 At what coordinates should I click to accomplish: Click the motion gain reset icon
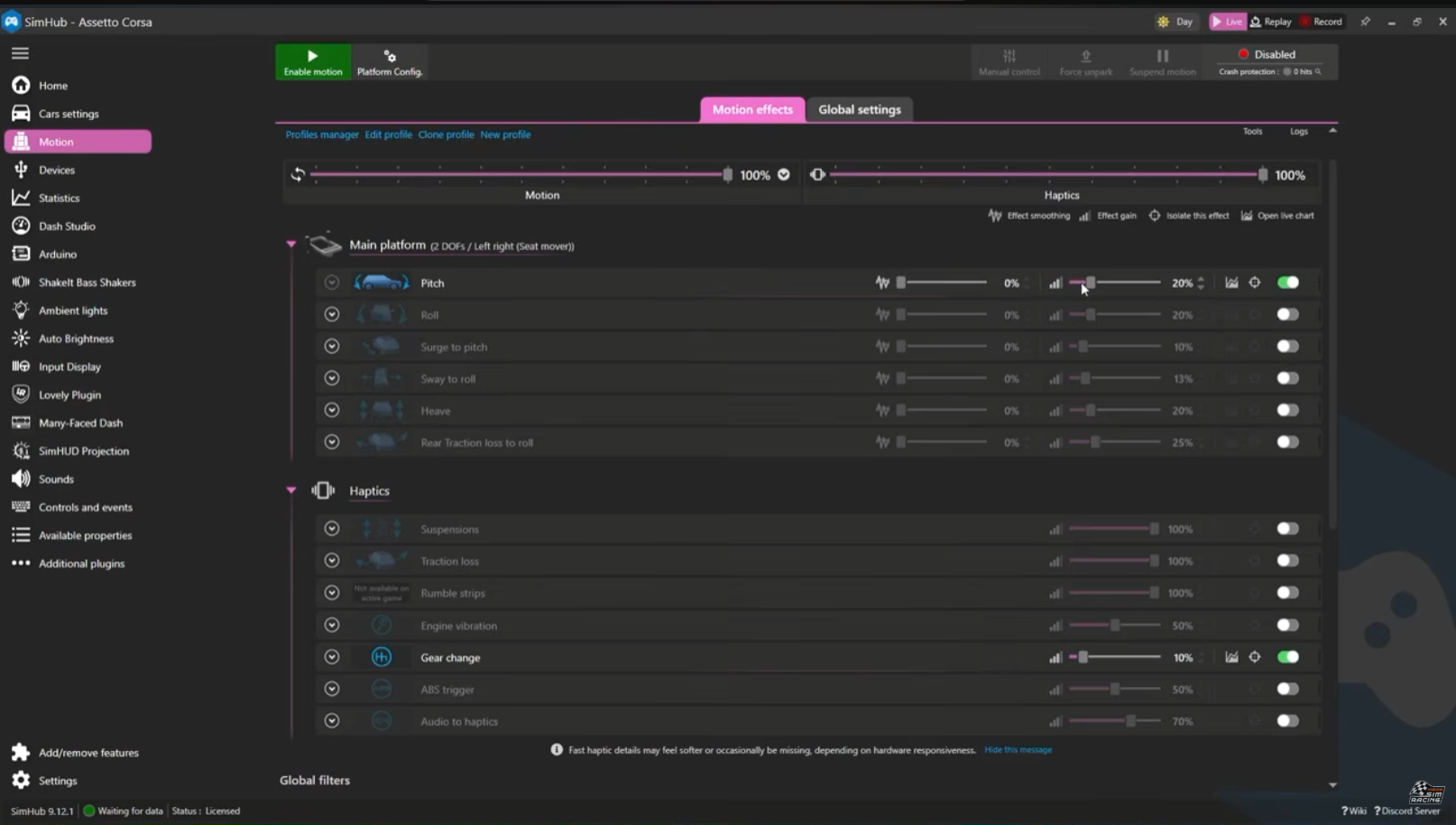298,174
